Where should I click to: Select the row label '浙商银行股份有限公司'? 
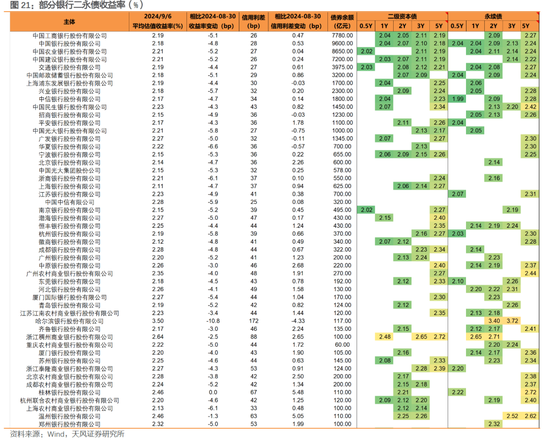(x=69, y=179)
